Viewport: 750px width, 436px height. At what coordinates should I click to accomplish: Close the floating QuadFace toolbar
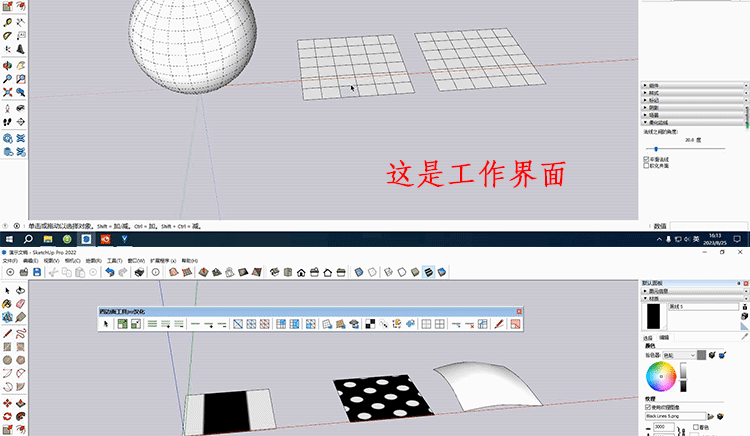point(519,311)
